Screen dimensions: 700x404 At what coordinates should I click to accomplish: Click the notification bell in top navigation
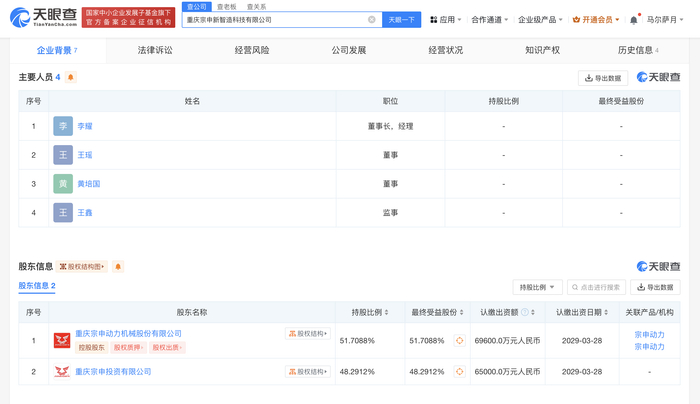point(633,20)
